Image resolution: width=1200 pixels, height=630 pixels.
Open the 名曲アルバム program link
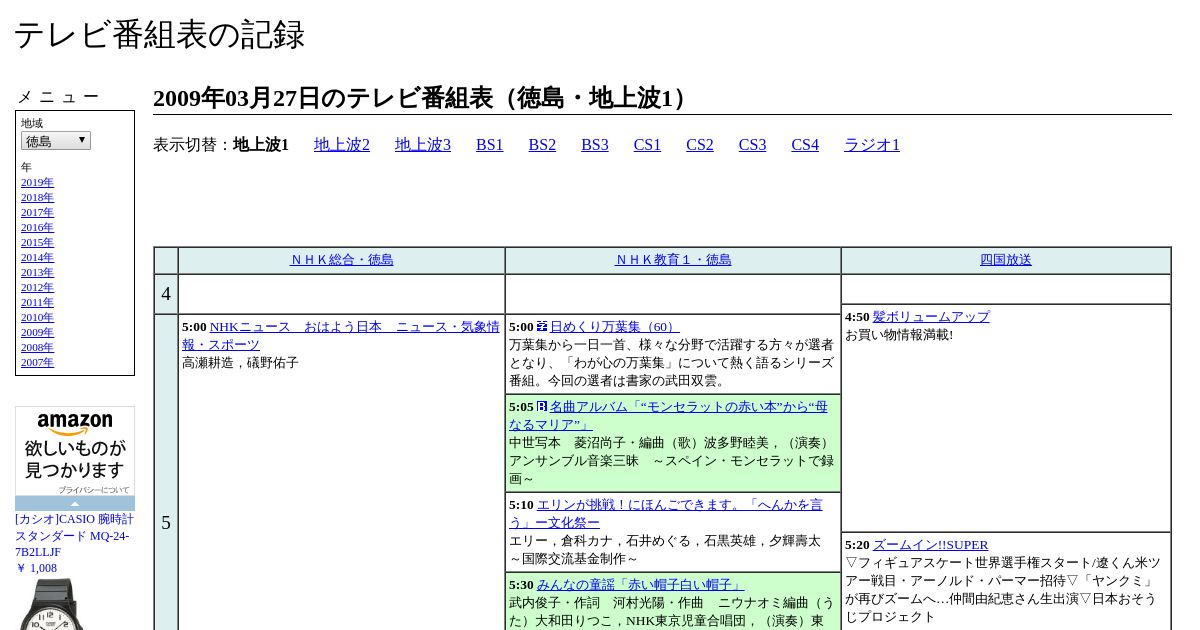point(668,416)
